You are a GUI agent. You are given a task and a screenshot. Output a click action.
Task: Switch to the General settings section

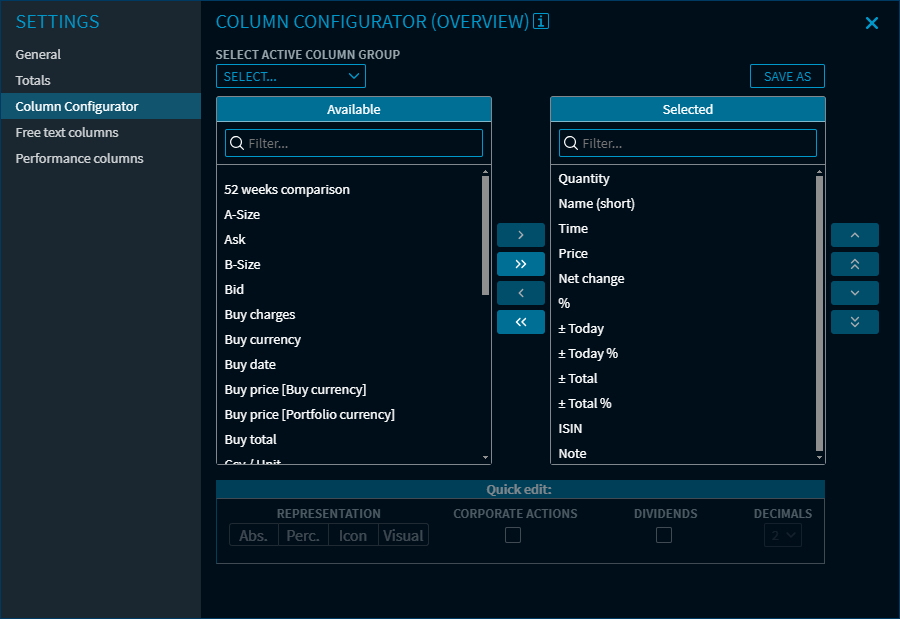36,54
